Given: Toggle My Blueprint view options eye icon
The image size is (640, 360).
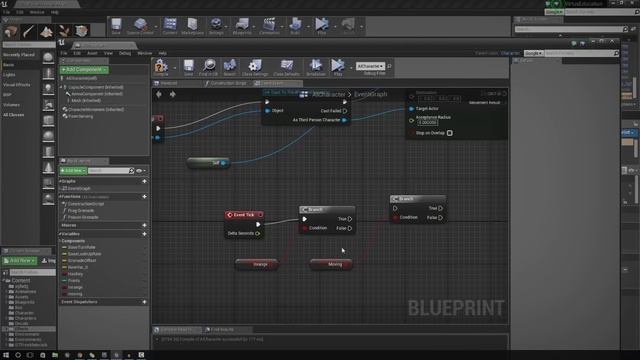Looking at the screenshot, I should coord(139,171).
